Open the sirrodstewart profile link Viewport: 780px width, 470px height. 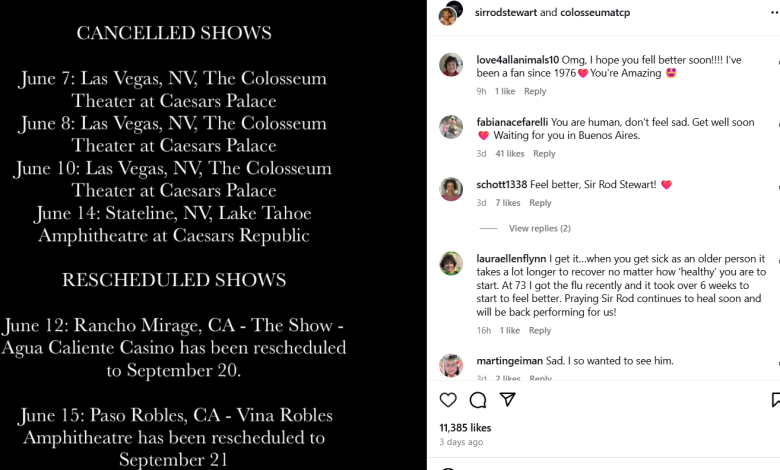[507, 13]
